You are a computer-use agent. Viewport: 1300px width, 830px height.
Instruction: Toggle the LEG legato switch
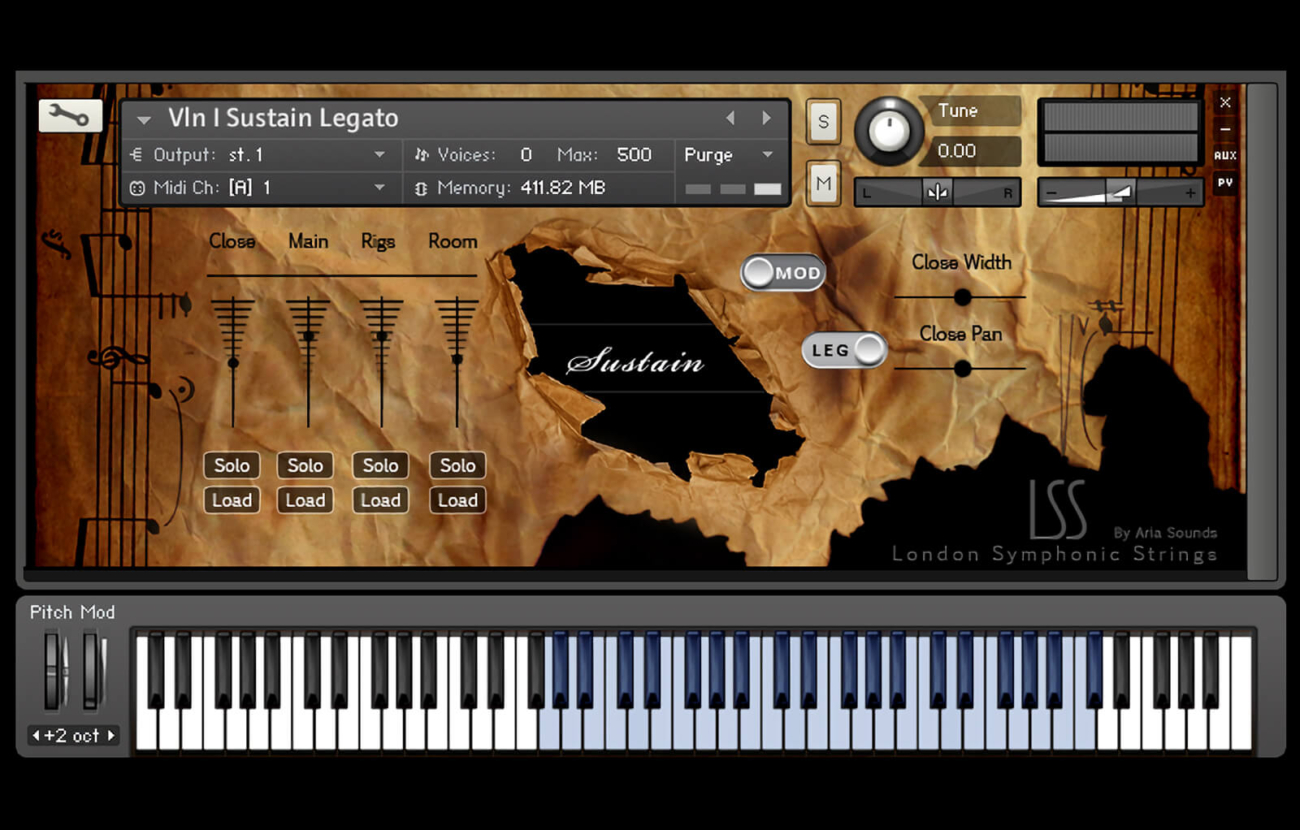(845, 350)
